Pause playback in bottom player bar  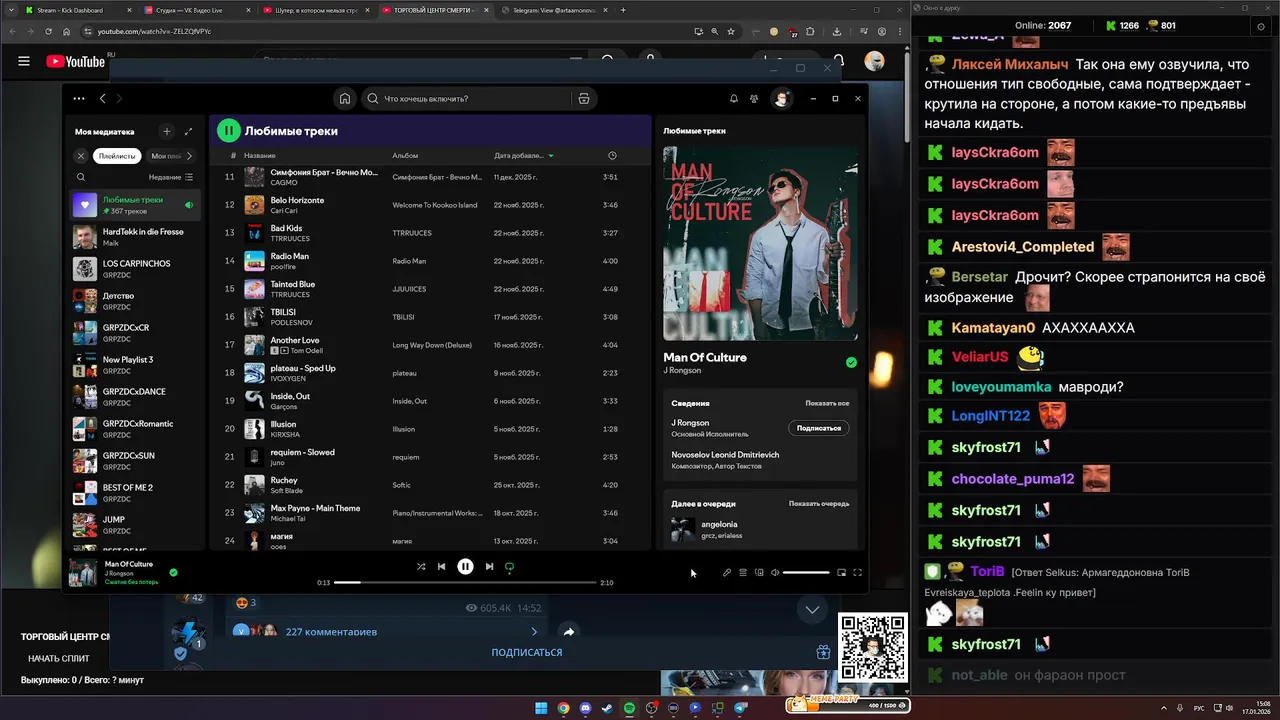click(465, 566)
